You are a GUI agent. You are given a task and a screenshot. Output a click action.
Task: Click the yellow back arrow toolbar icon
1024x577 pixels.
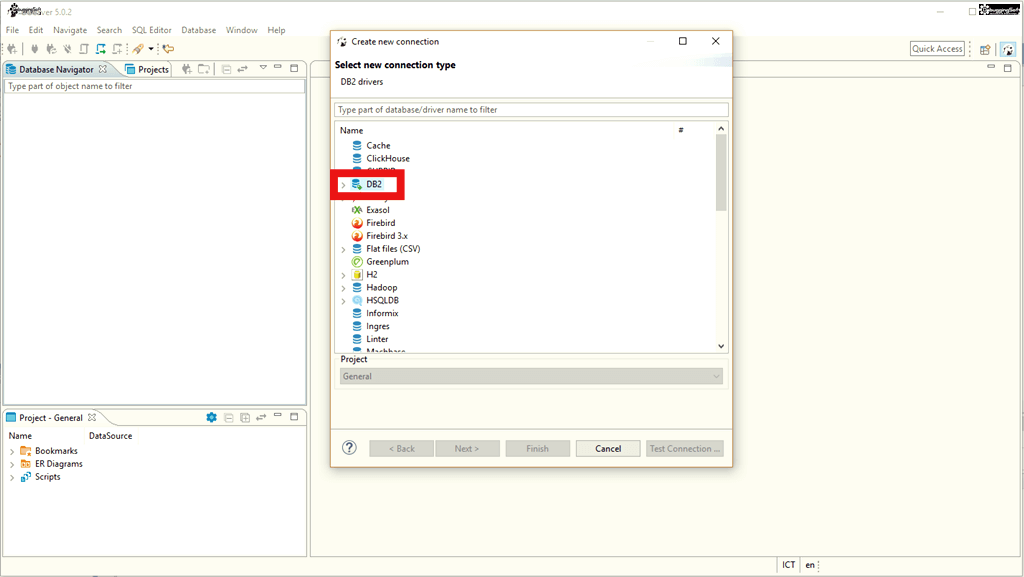pos(168,49)
